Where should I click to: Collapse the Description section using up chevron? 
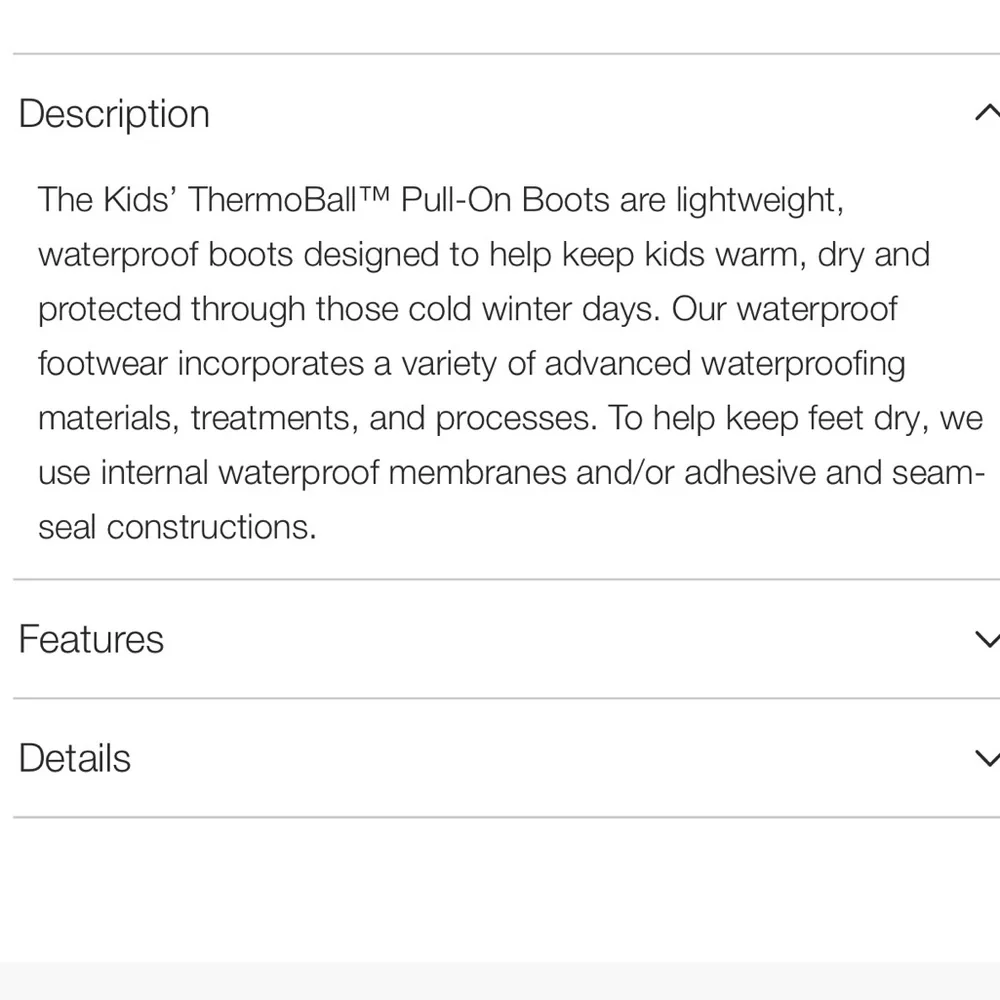click(987, 113)
